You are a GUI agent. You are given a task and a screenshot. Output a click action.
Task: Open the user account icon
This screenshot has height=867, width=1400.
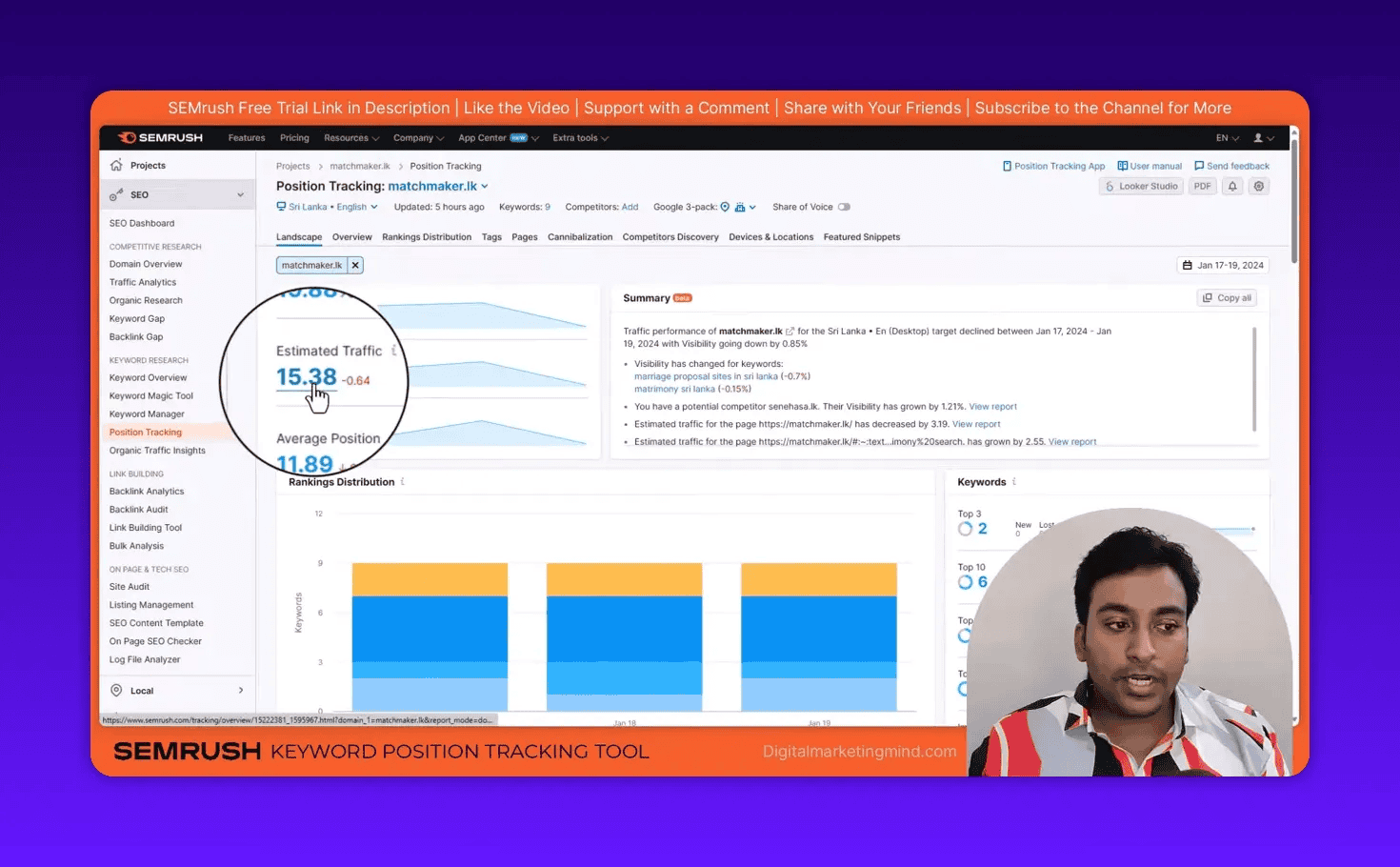[1262, 138]
